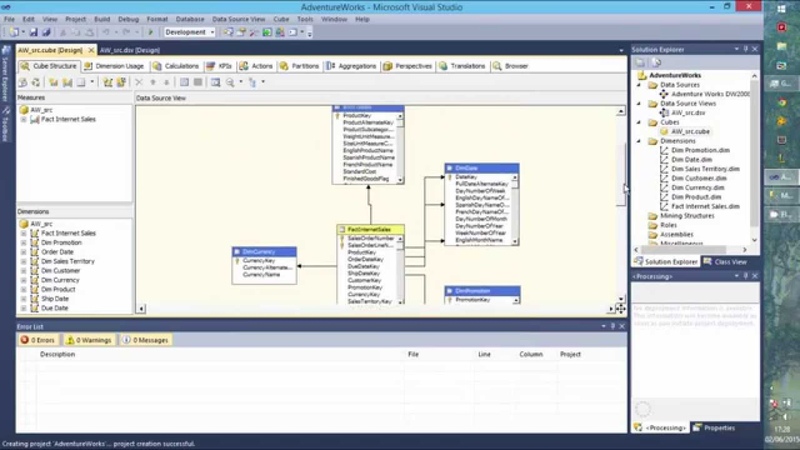Expand the Dim Currency dimension node
Image resolution: width=800 pixels, height=450 pixels.
point(23,280)
